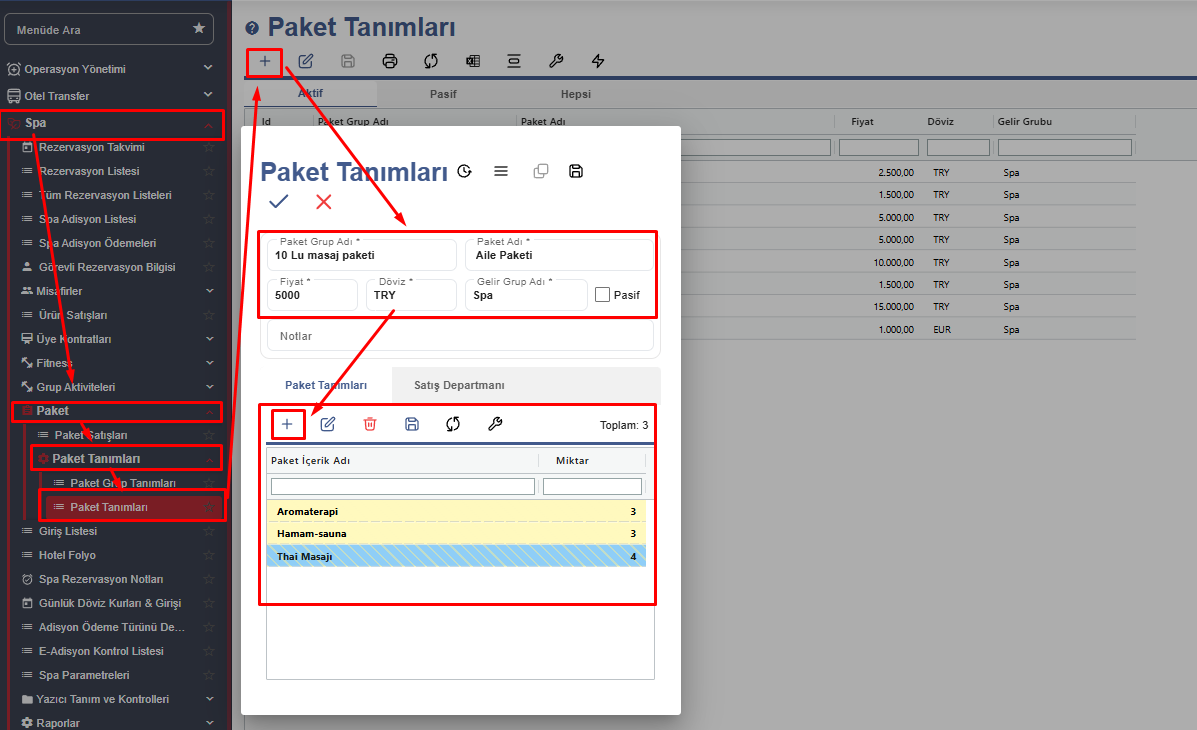Click the refresh icon in the main toolbar
Viewport: 1197px width, 730px height.
[x=431, y=61]
